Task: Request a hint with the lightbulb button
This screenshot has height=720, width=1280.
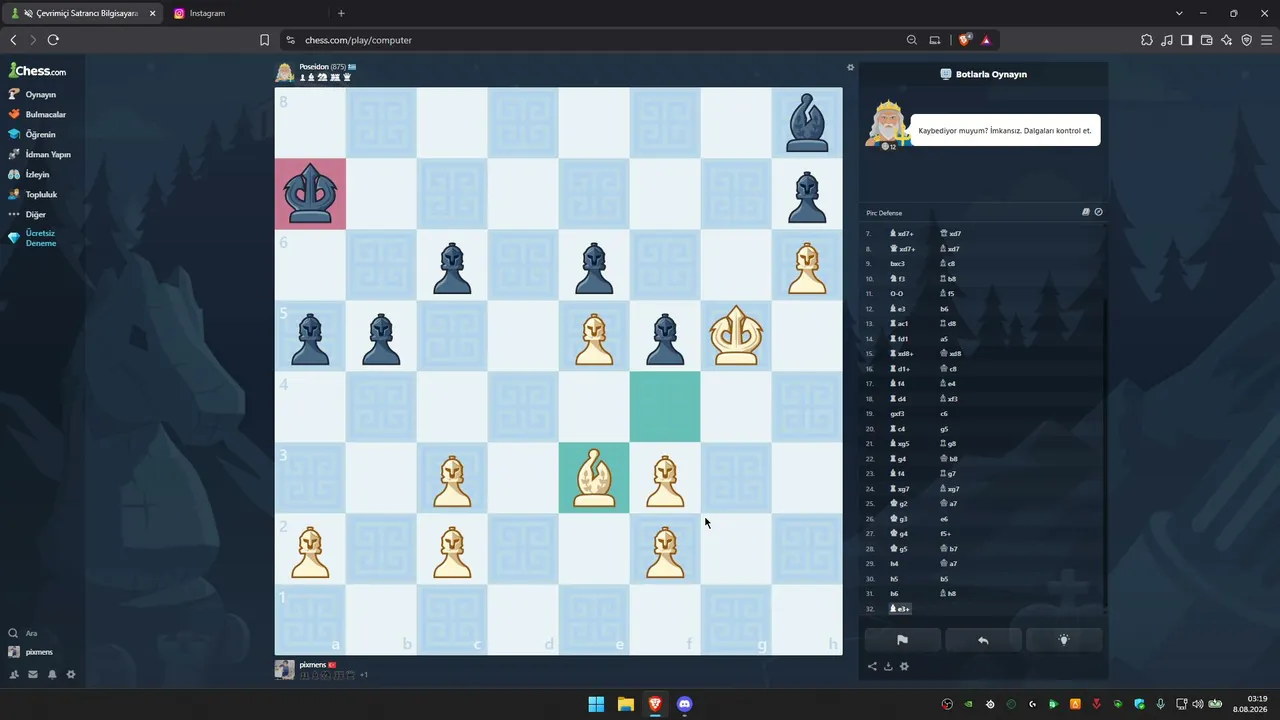Action: 1064,640
